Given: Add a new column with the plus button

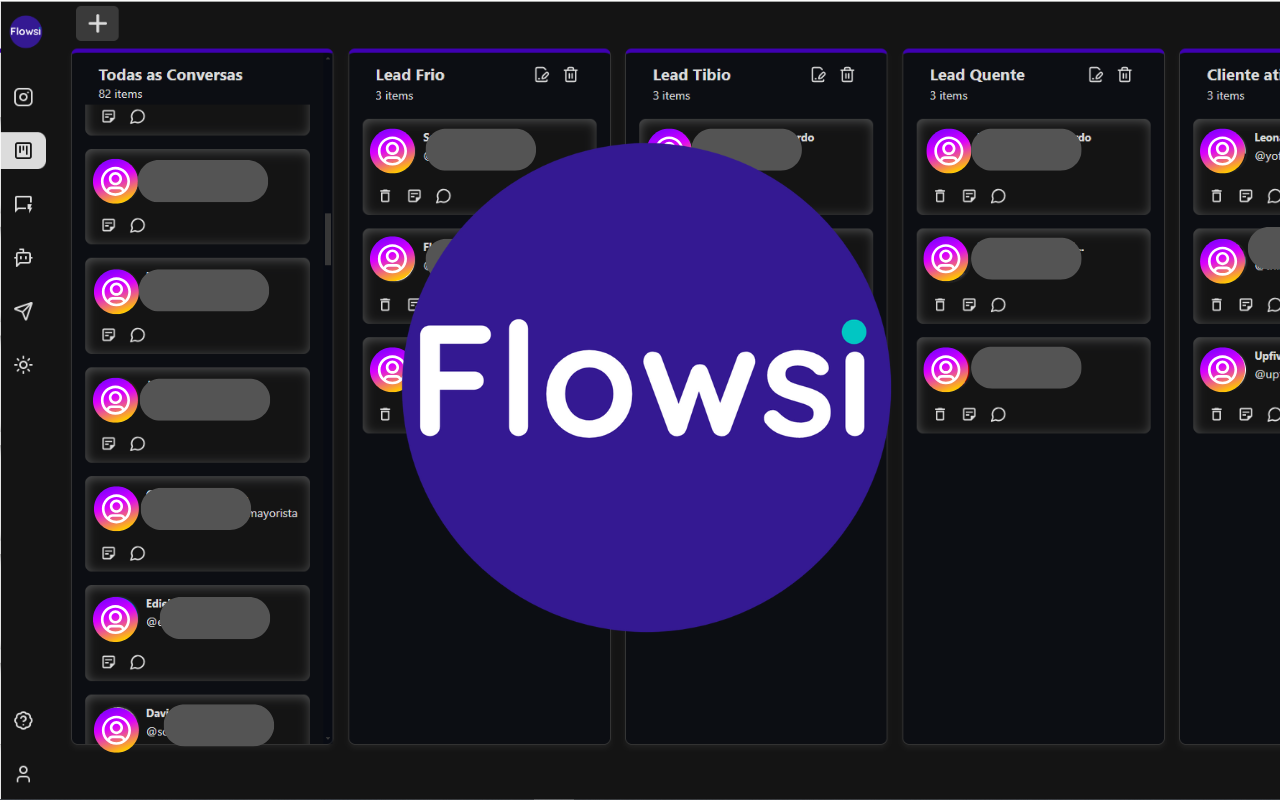Looking at the screenshot, I should (97, 23).
